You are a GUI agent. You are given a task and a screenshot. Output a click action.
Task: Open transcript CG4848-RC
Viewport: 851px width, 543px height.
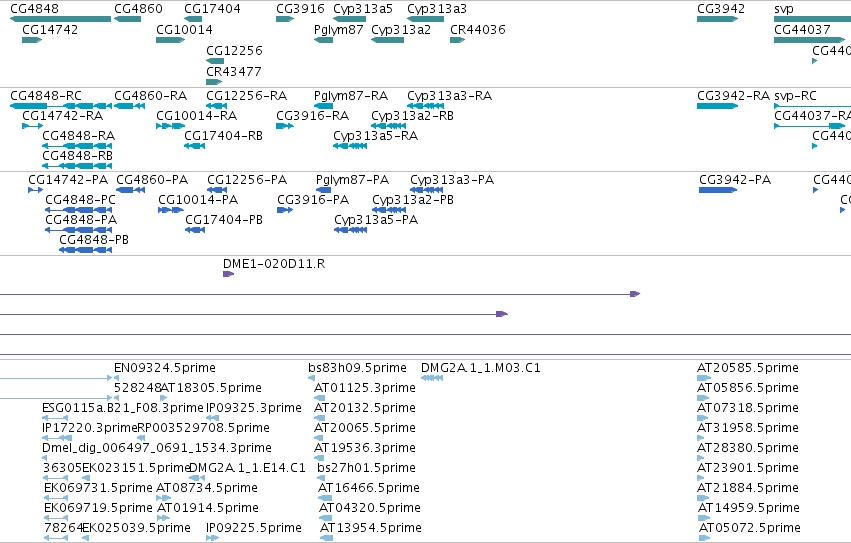tap(46, 96)
